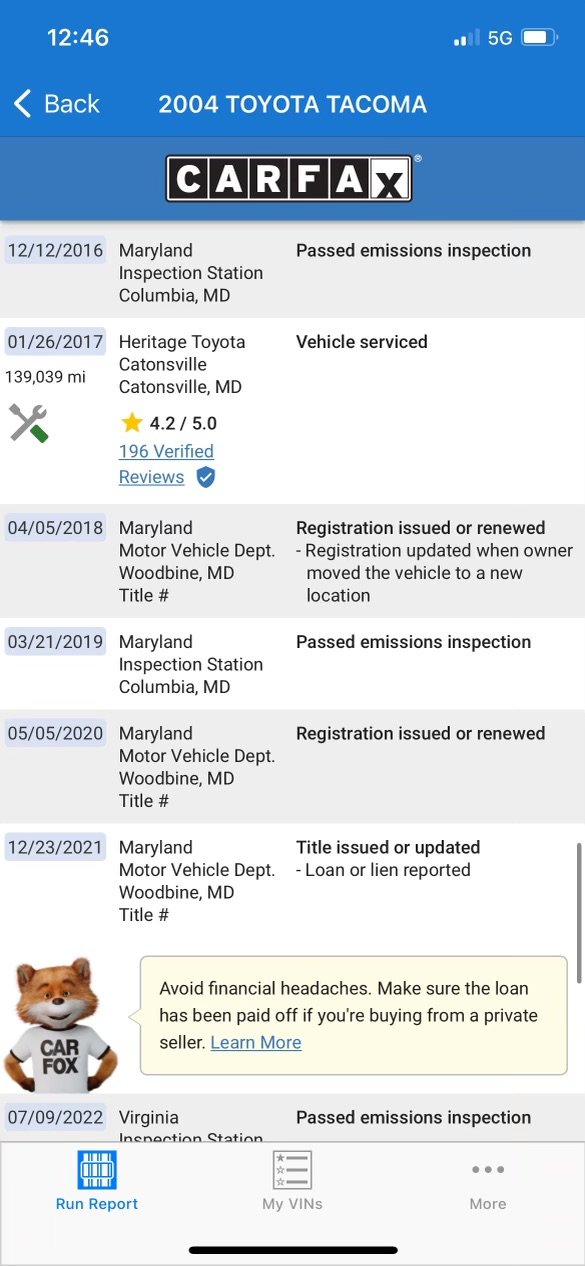Tap the My VINs list icon
The image size is (585, 1266).
click(x=292, y=1169)
